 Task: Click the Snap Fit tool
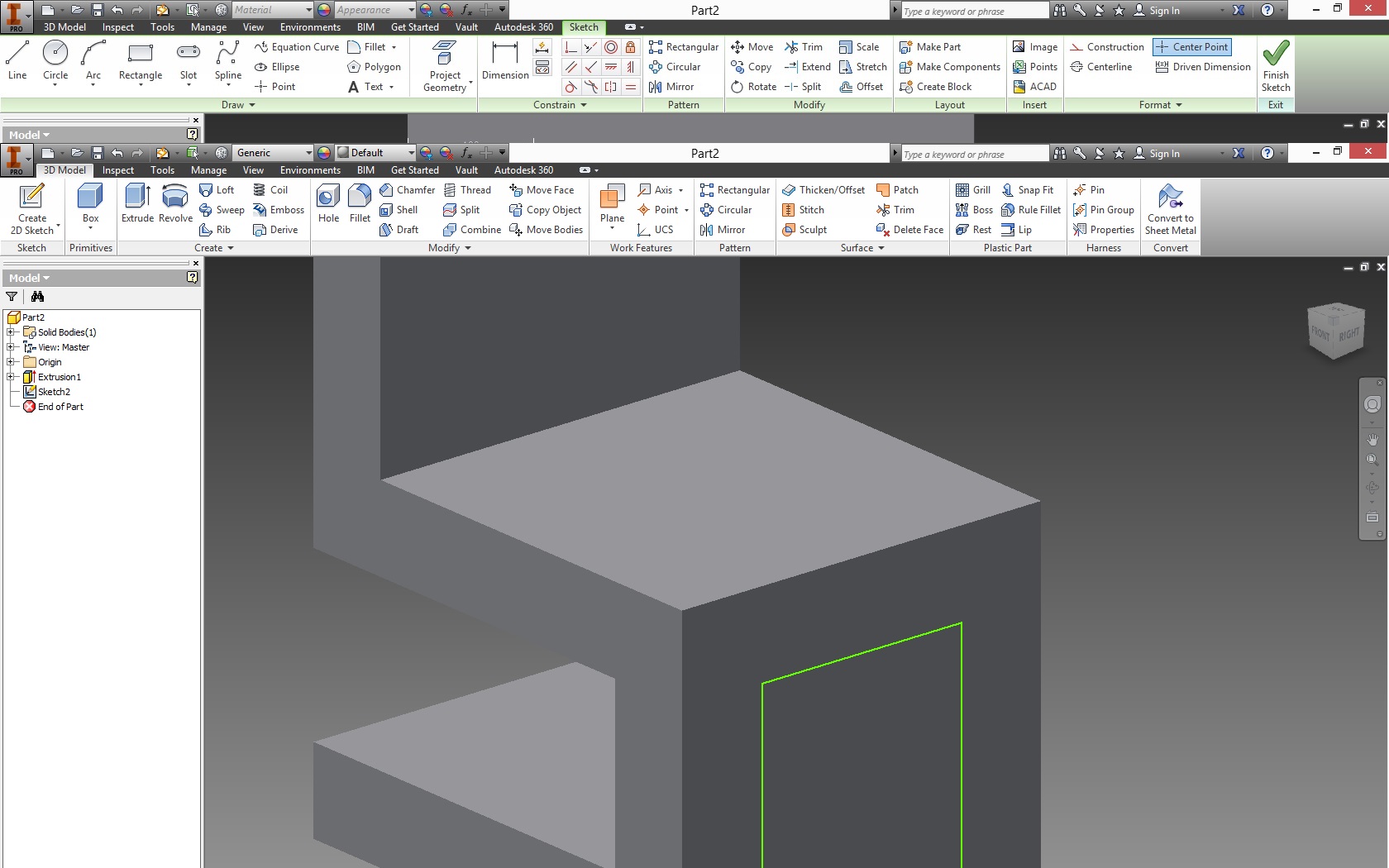coord(1027,190)
